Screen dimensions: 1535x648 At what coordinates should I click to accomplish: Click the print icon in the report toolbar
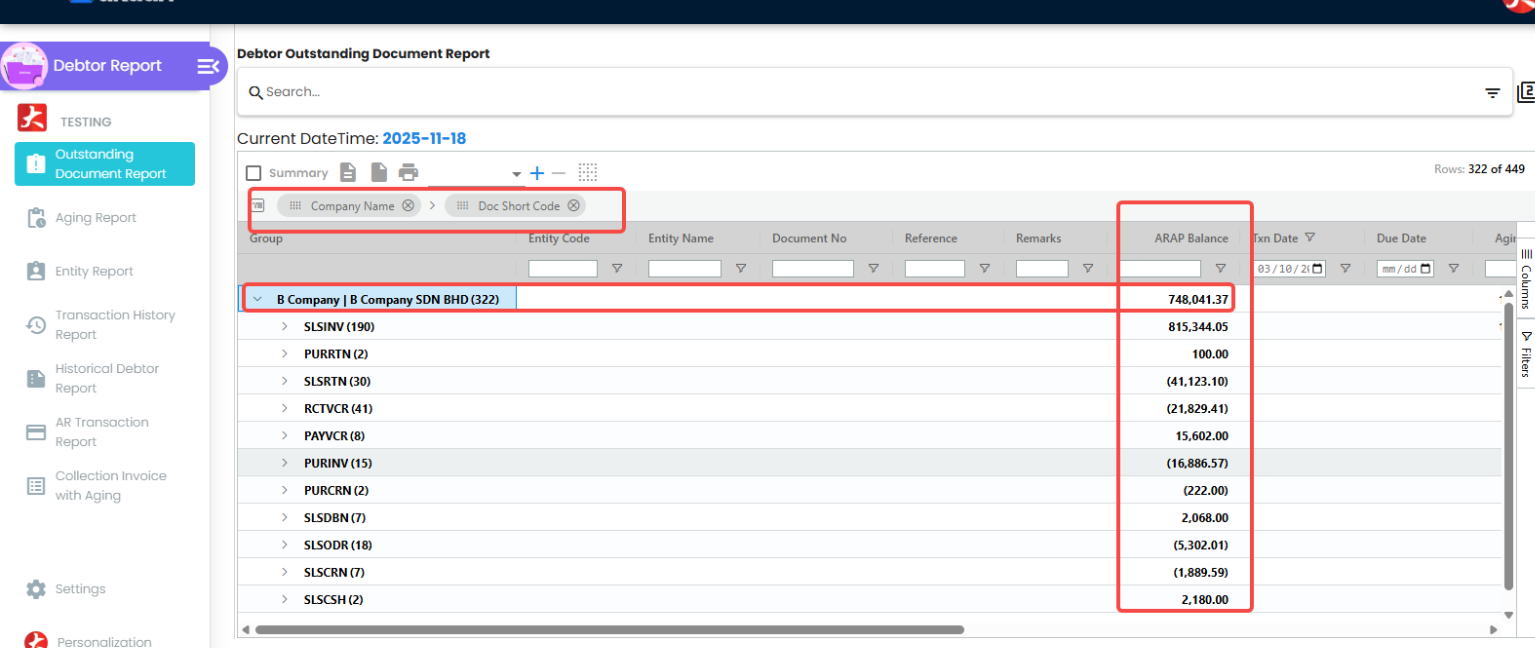(x=408, y=172)
